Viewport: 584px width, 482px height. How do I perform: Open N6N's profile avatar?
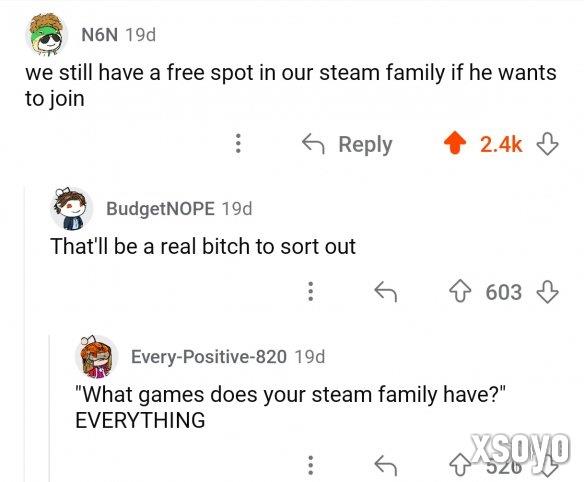click(46, 35)
